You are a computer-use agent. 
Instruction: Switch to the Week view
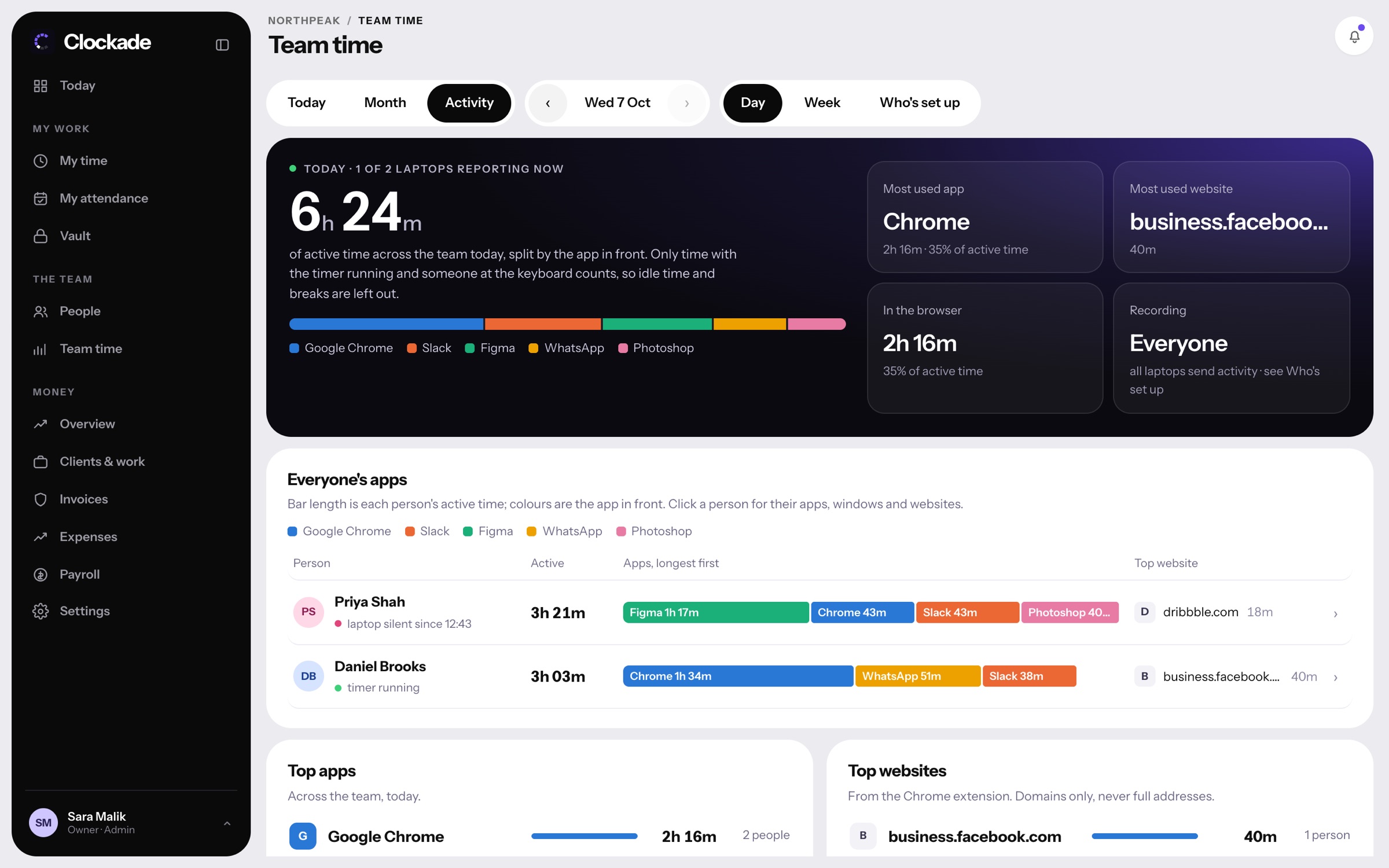822,103
